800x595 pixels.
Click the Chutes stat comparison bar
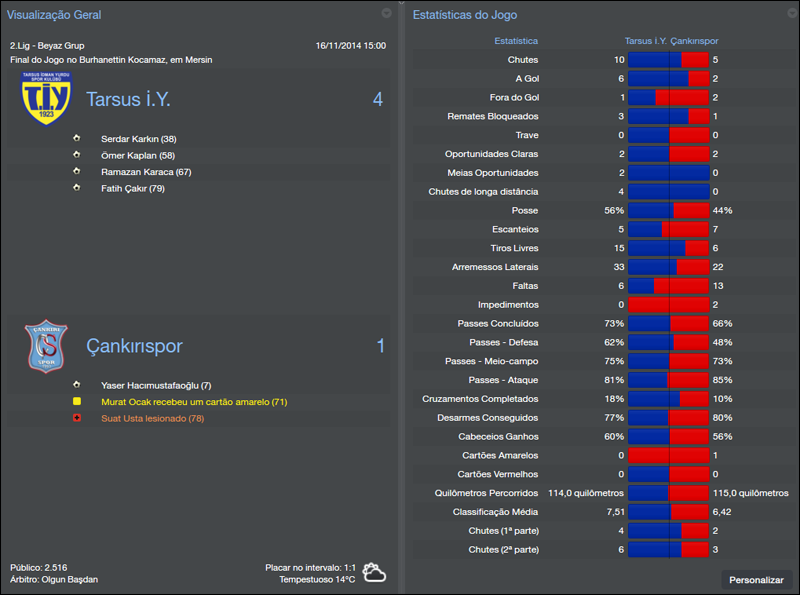click(x=668, y=60)
